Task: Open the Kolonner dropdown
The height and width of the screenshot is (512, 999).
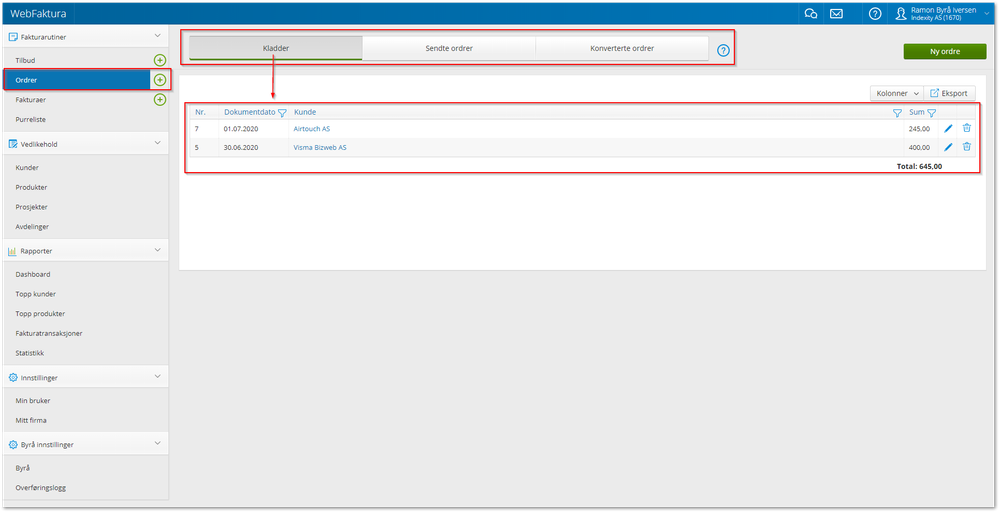Action: click(x=897, y=94)
